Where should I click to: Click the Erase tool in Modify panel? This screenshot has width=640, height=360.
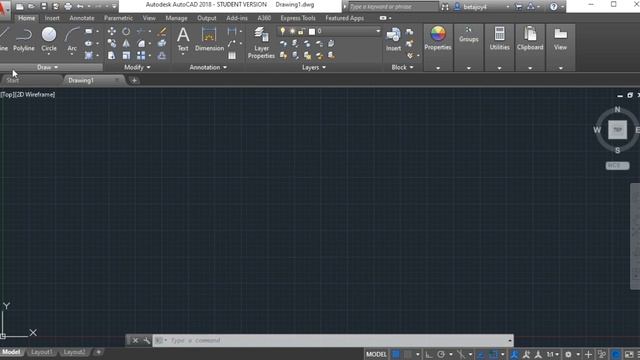[x=162, y=31]
